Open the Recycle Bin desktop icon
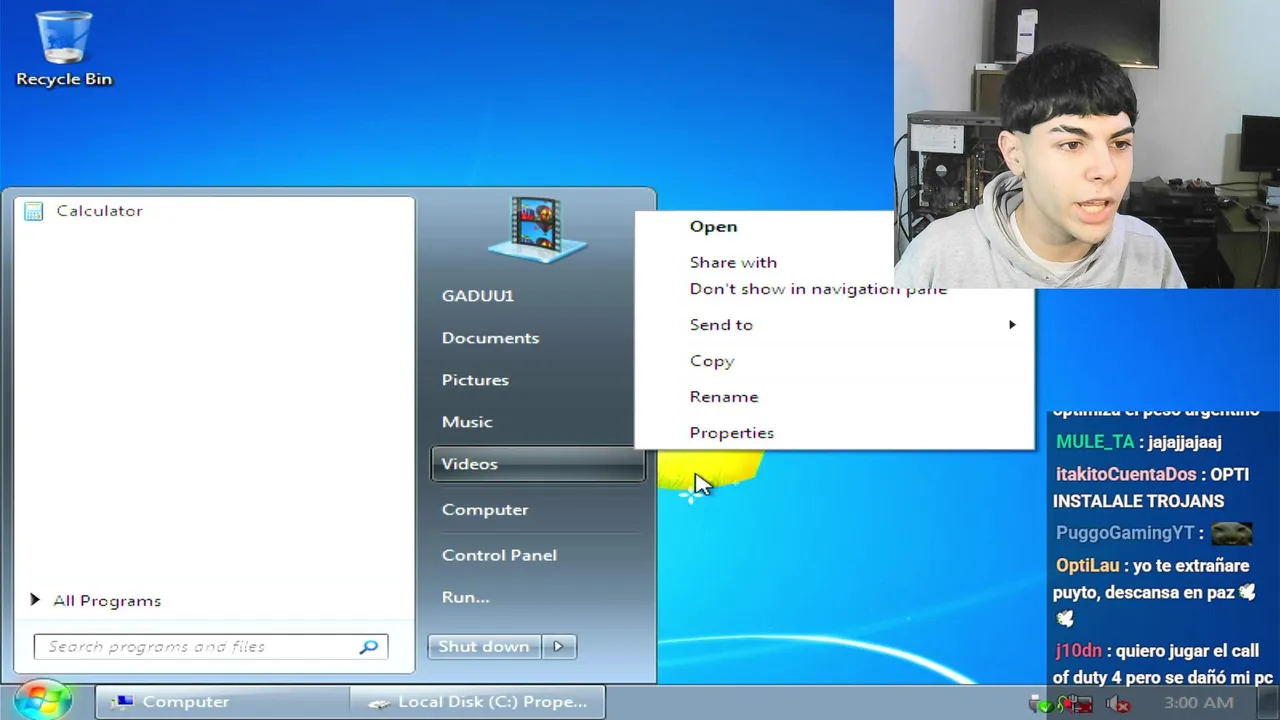The image size is (1280, 720). (x=64, y=48)
